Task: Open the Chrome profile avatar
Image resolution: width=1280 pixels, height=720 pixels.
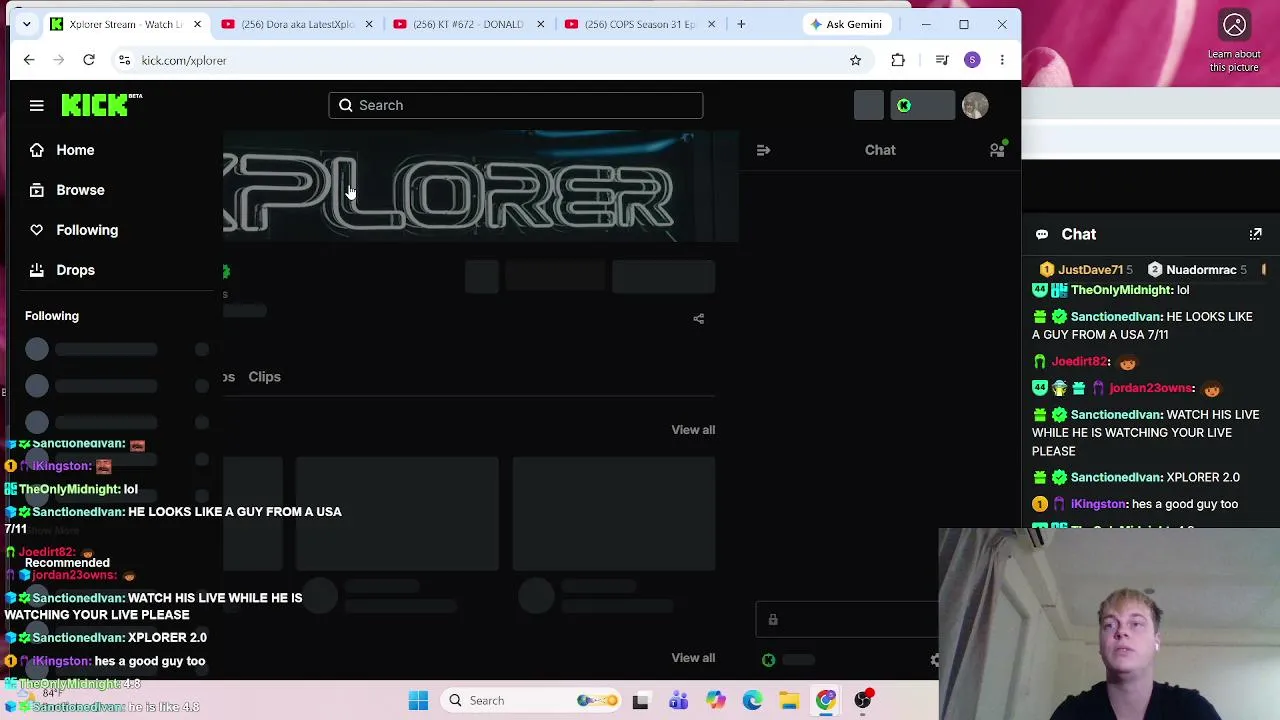Action: 972,60
